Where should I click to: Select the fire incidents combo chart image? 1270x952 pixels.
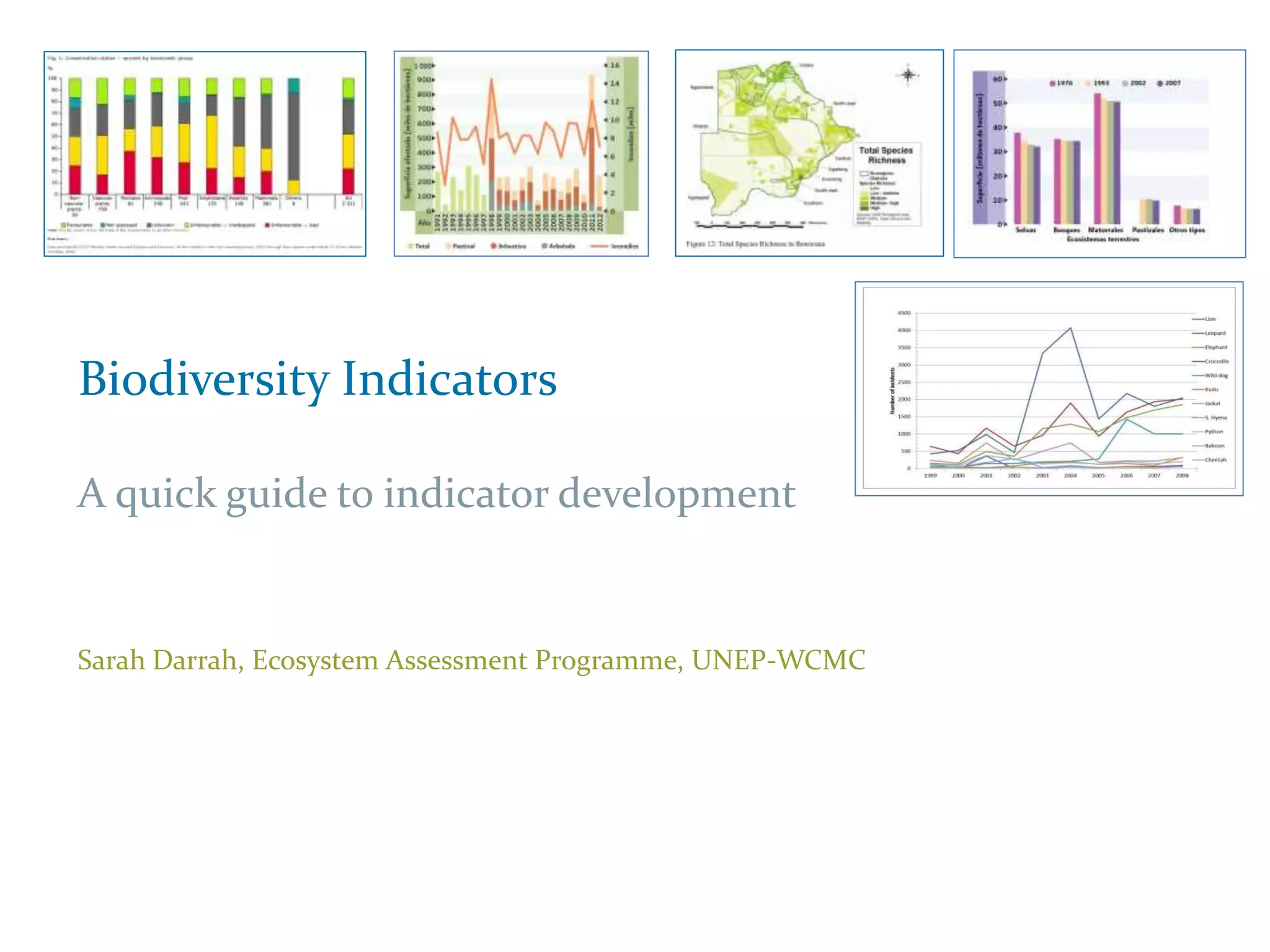click(x=521, y=153)
